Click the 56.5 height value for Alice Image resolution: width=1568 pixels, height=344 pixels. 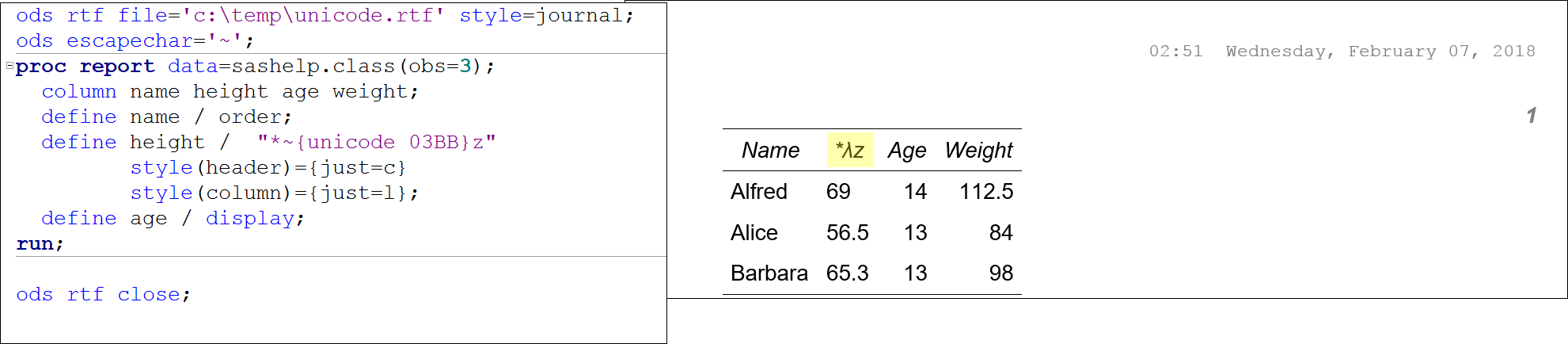[x=847, y=233]
